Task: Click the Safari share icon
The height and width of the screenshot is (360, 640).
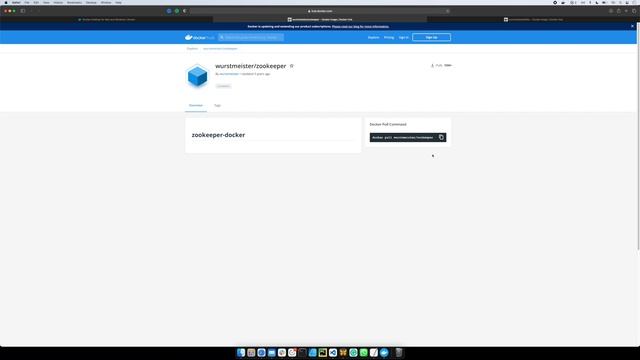Action: [619, 11]
